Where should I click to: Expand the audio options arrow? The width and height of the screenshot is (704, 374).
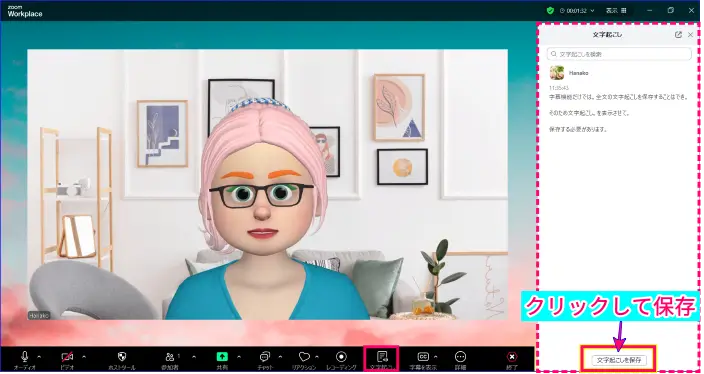pos(39,357)
